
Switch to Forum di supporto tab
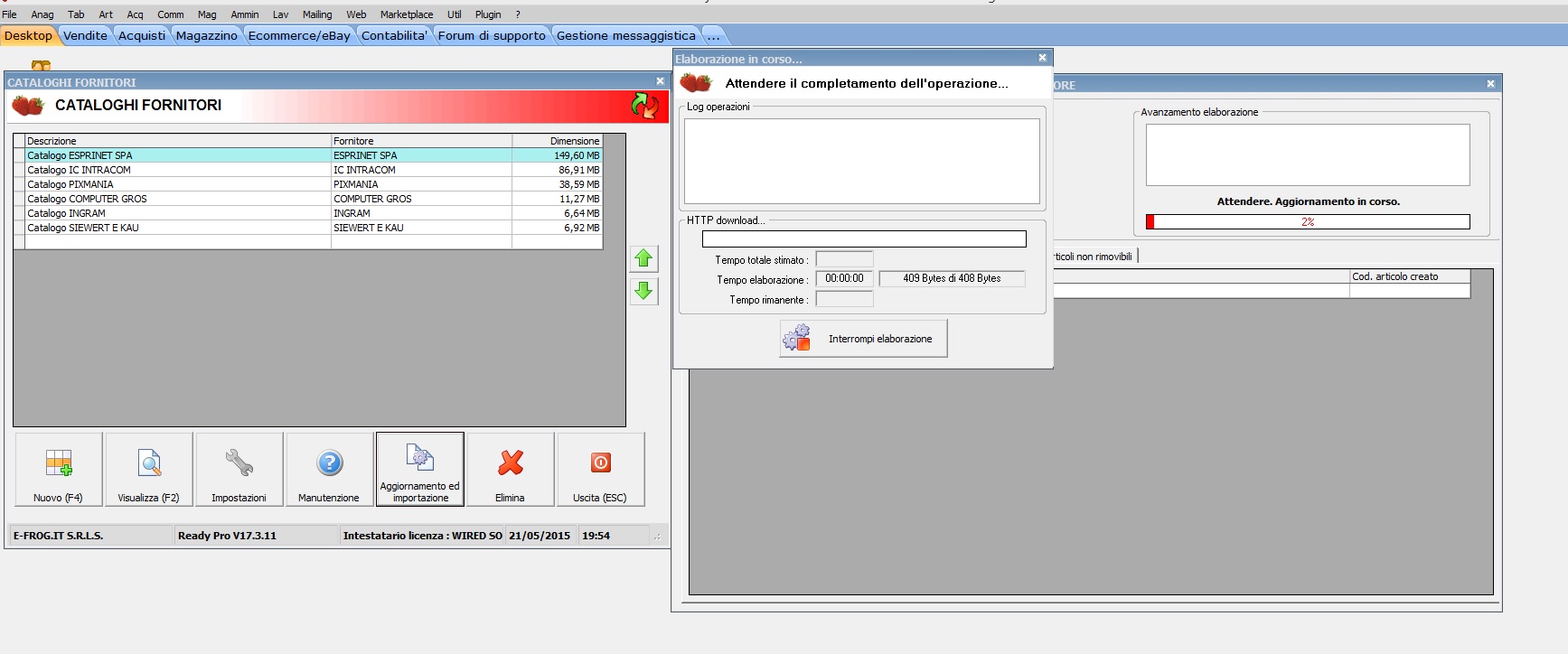point(492,36)
